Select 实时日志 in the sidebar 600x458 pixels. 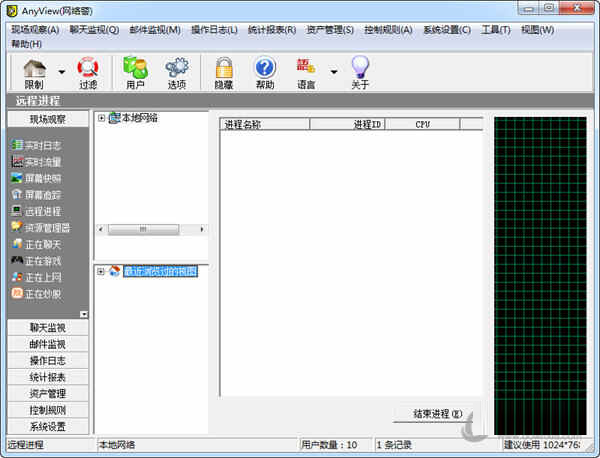[x=37, y=145]
